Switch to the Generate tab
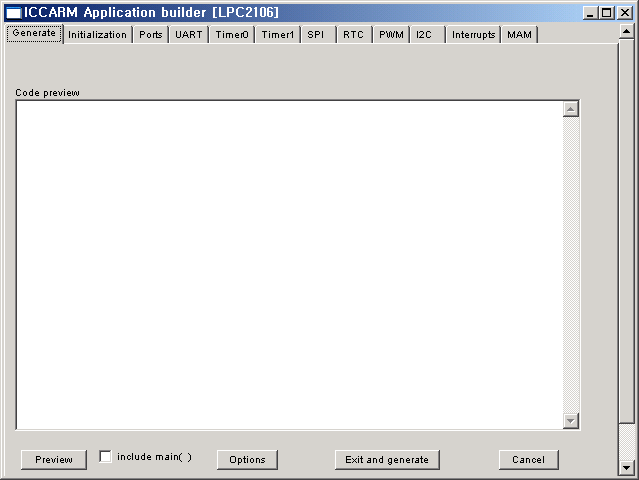This screenshot has height=480, width=639. point(34,33)
